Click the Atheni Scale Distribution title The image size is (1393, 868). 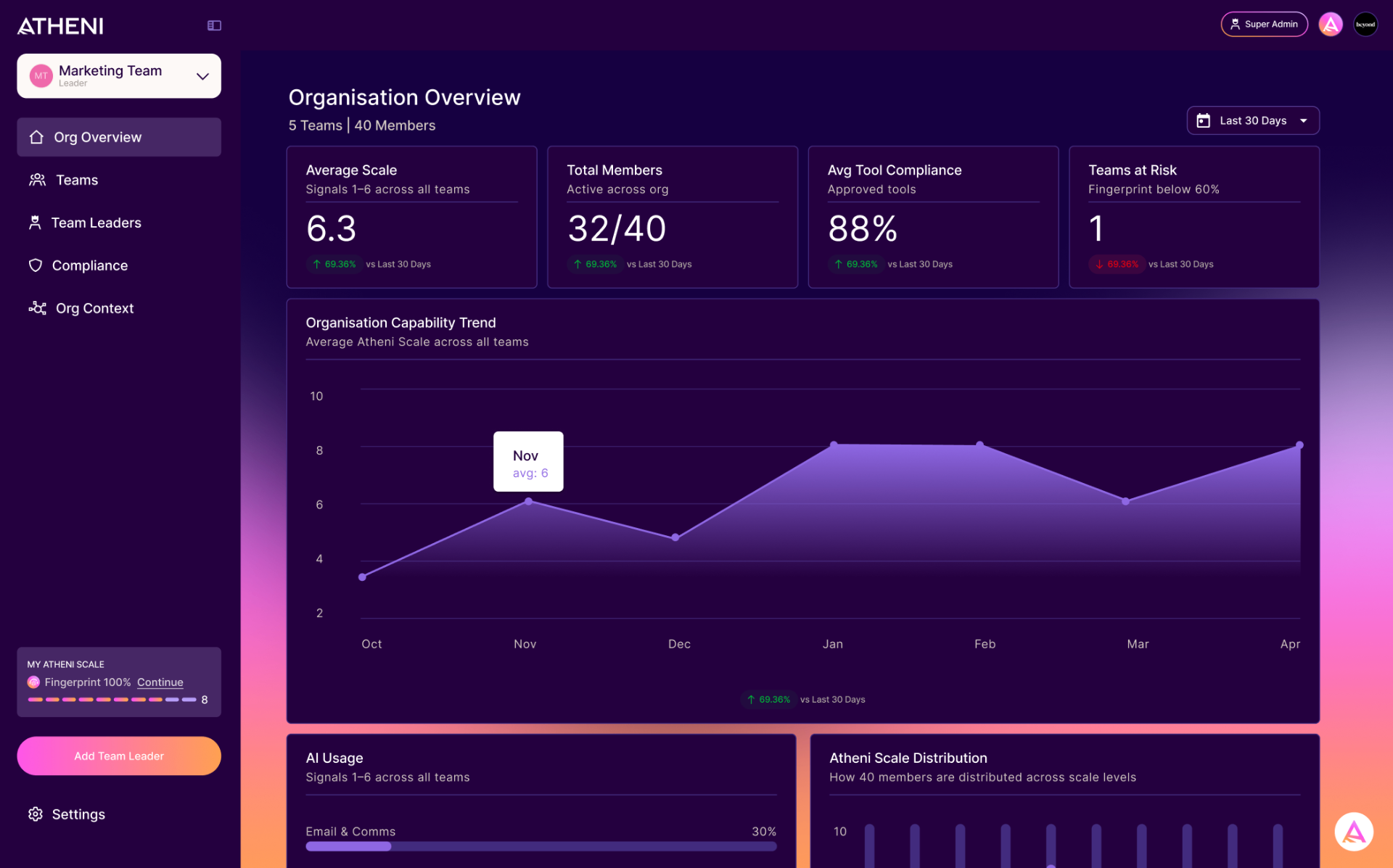[908, 758]
